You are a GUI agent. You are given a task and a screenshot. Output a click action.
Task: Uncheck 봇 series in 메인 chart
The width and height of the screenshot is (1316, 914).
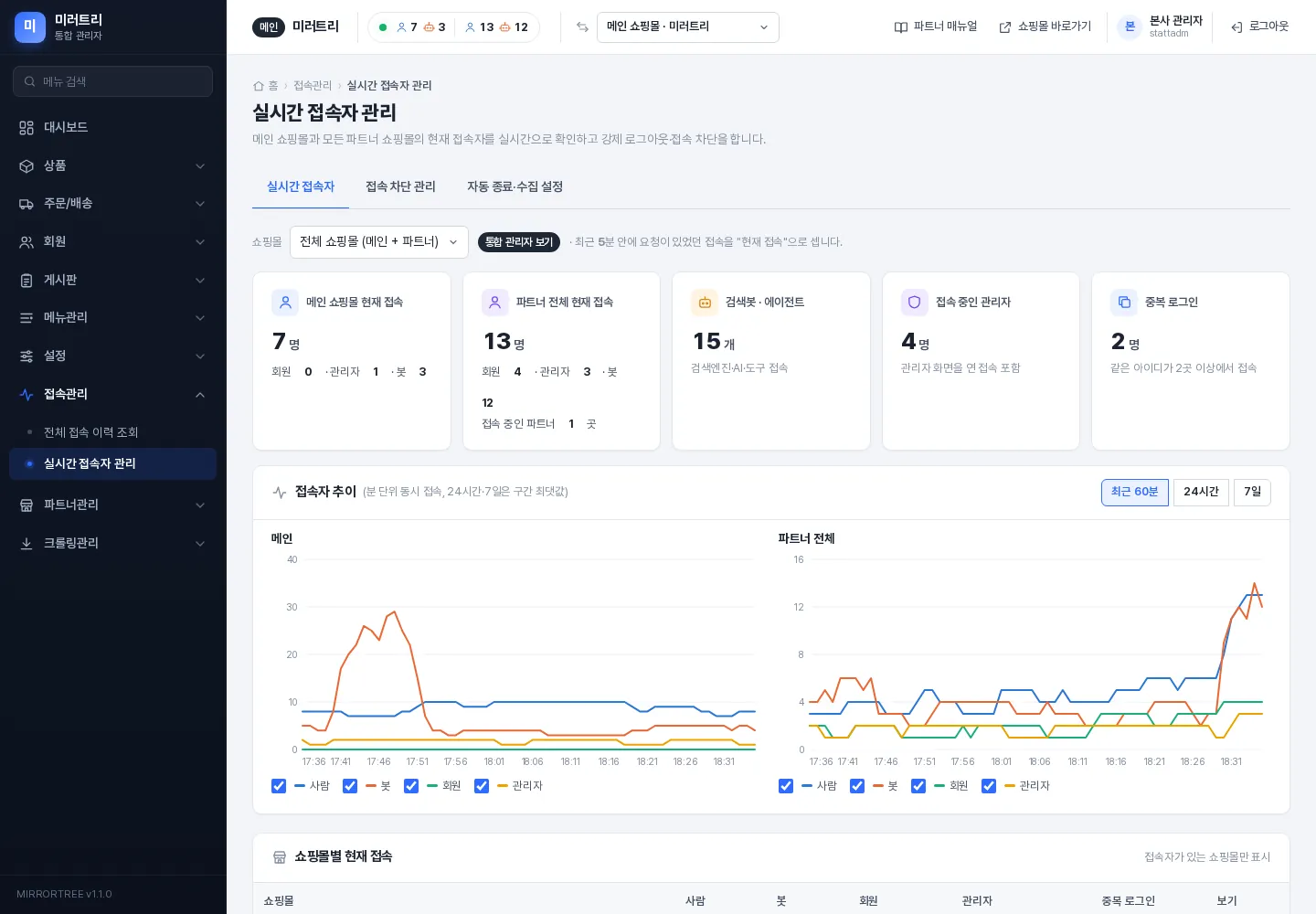(350, 786)
